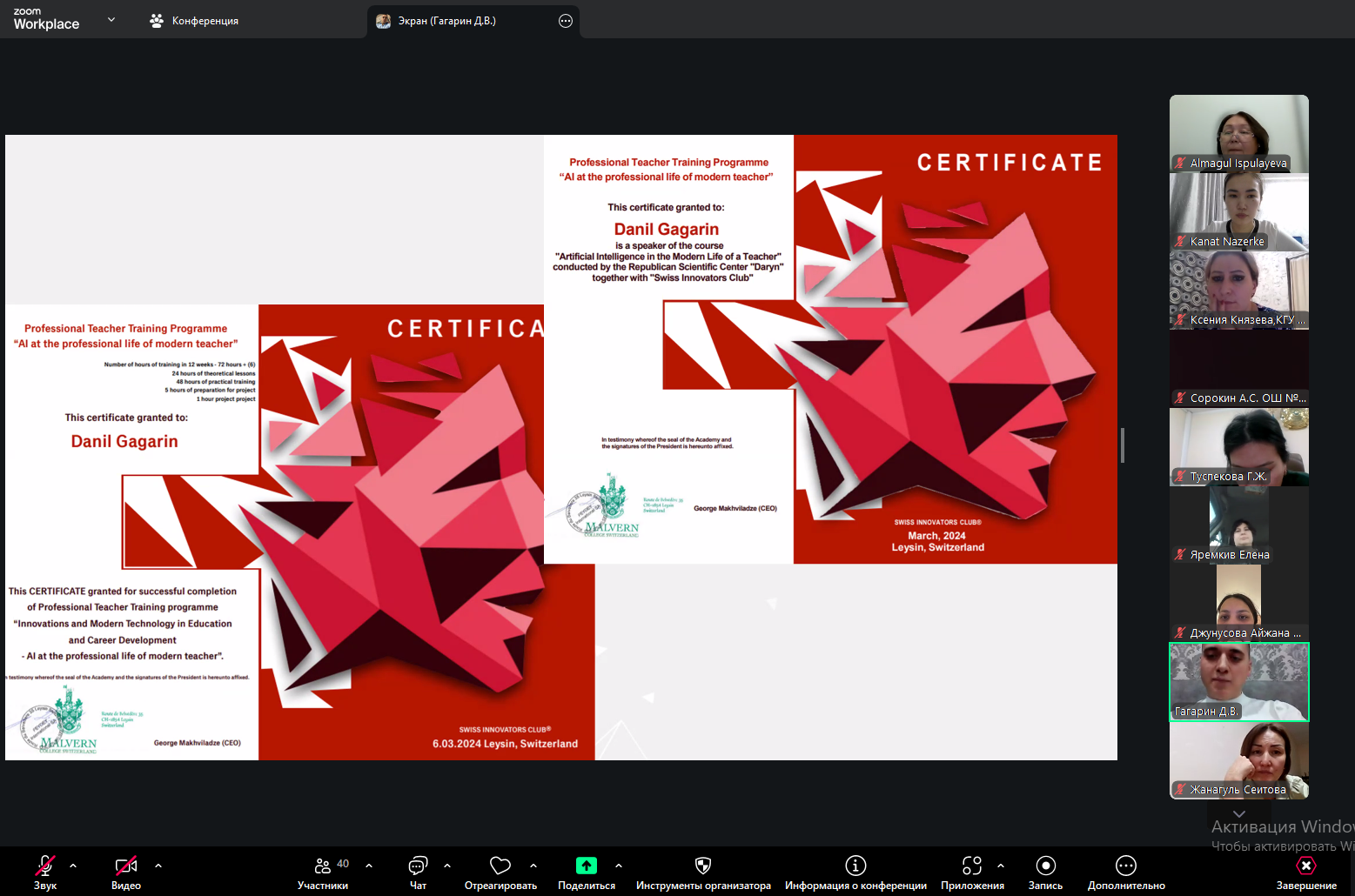Click the Отреагировать heart reaction icon
Image resolution: width=1355 pixels, height=896 pixels.
pos(500,866)
